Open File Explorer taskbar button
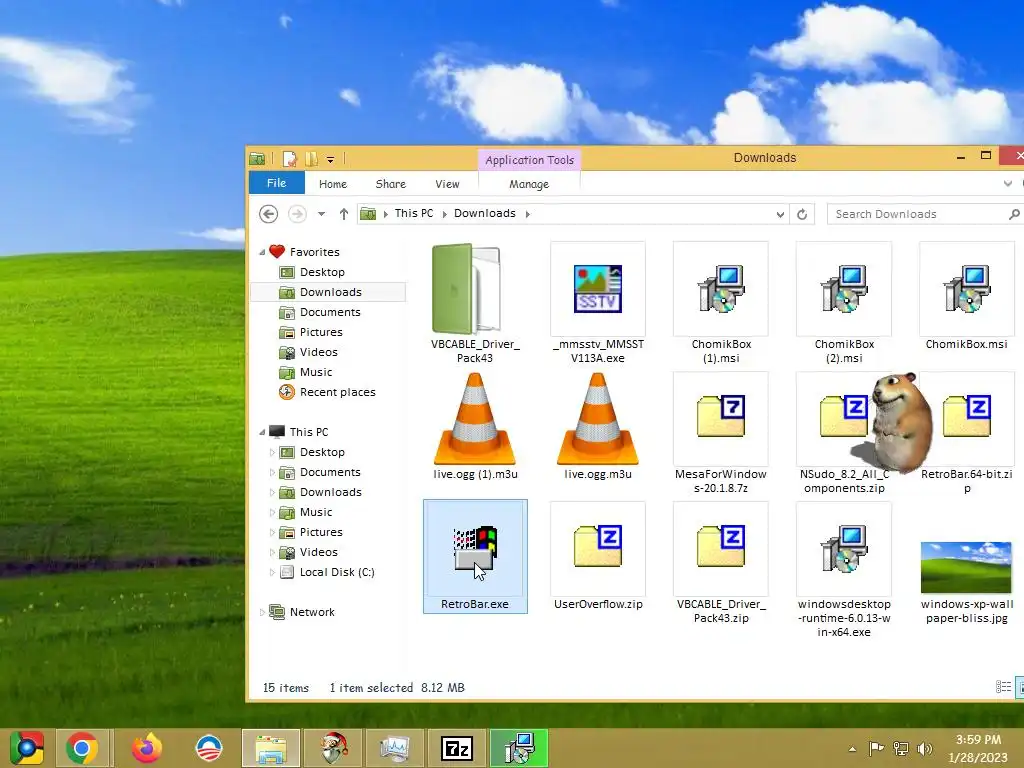The height and width of the screenshot is (768, 1024). click(x=270, y=748)
